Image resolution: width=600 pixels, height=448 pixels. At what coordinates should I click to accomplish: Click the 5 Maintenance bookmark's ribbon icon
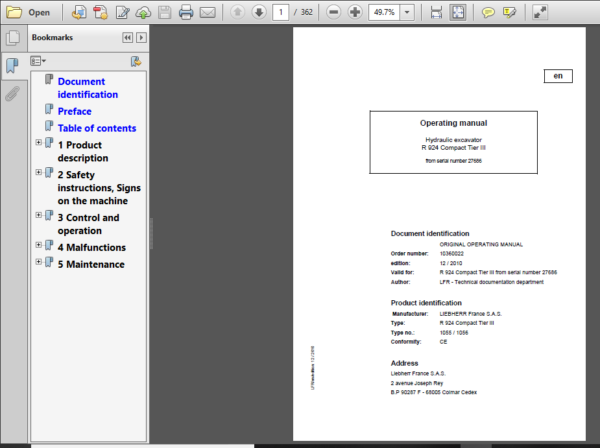(x=49, y=262)
